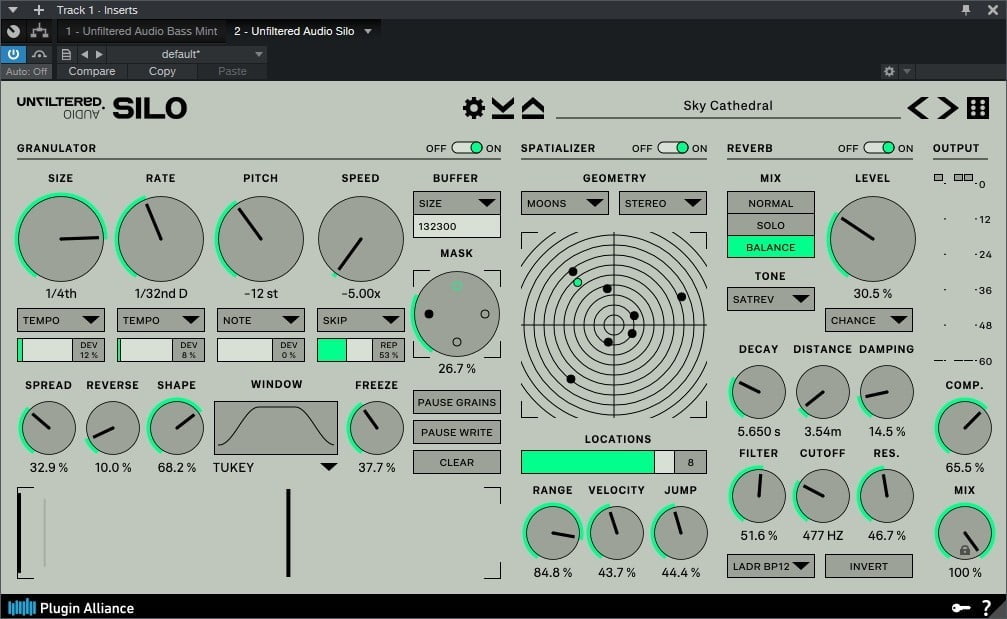Open the SATREV tone dropdown
The width and height of the screenshot is (1007, 619).
(771, 299)
